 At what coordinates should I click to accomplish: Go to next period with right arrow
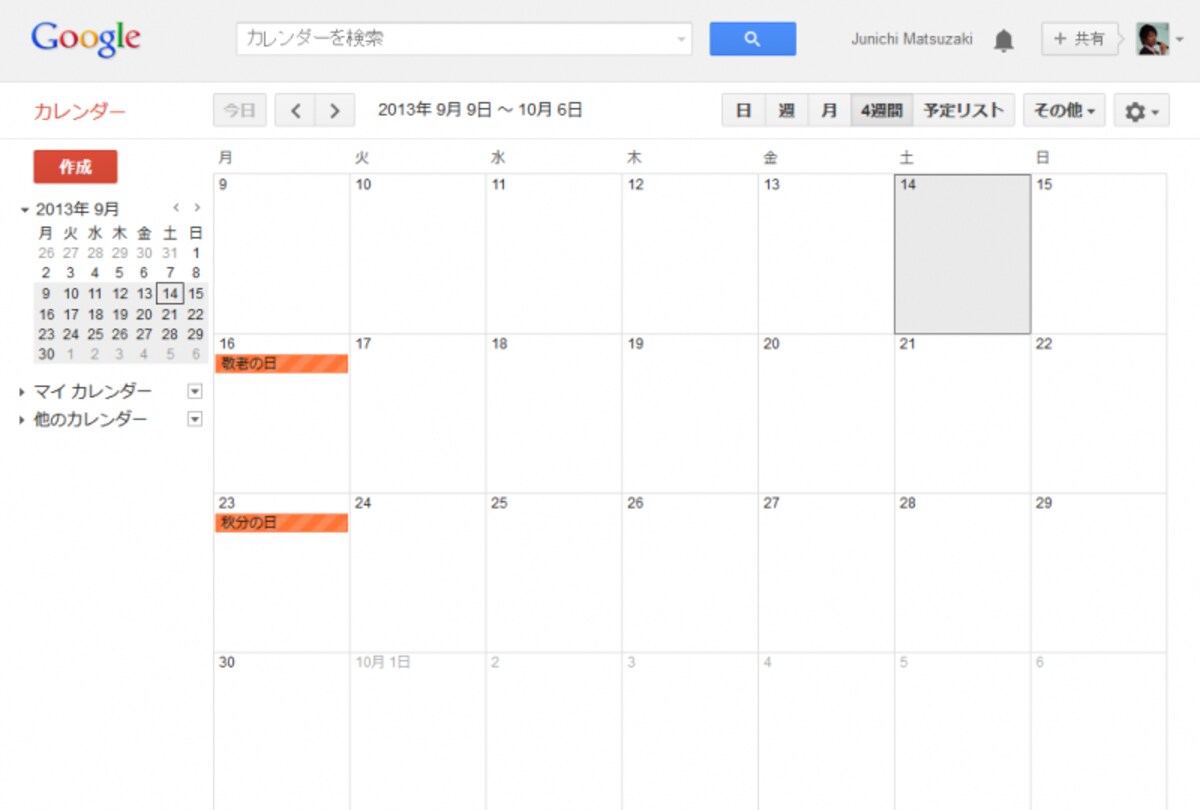tap(335, 111)
